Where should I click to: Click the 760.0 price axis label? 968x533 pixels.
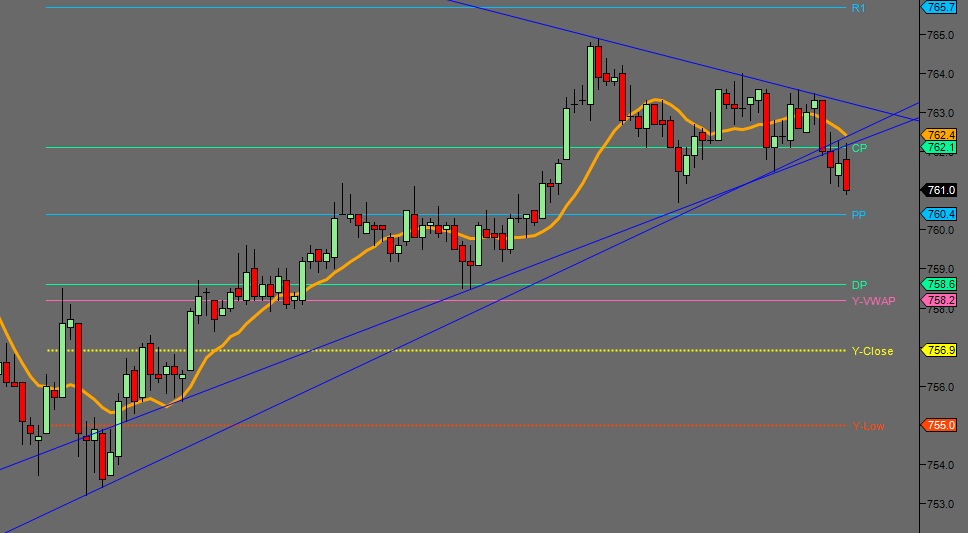[x=940, y=230]
